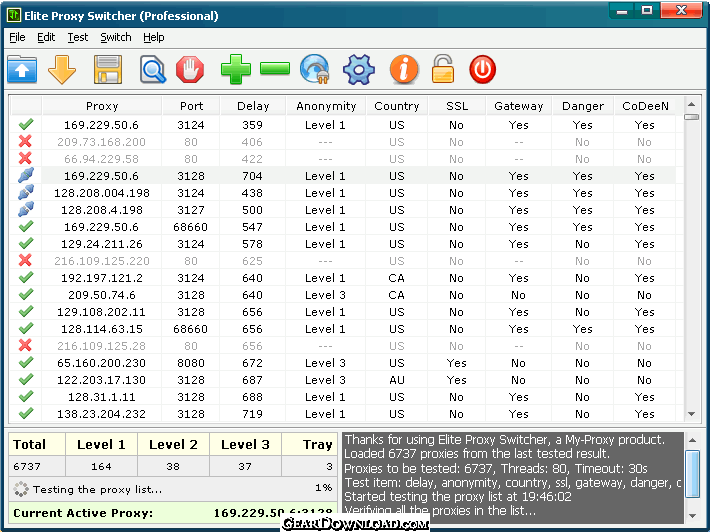Image resolution: width=710 pixels, height=532 pixels.
Task: Click the AU country cell
Action: tap(397, 380)
